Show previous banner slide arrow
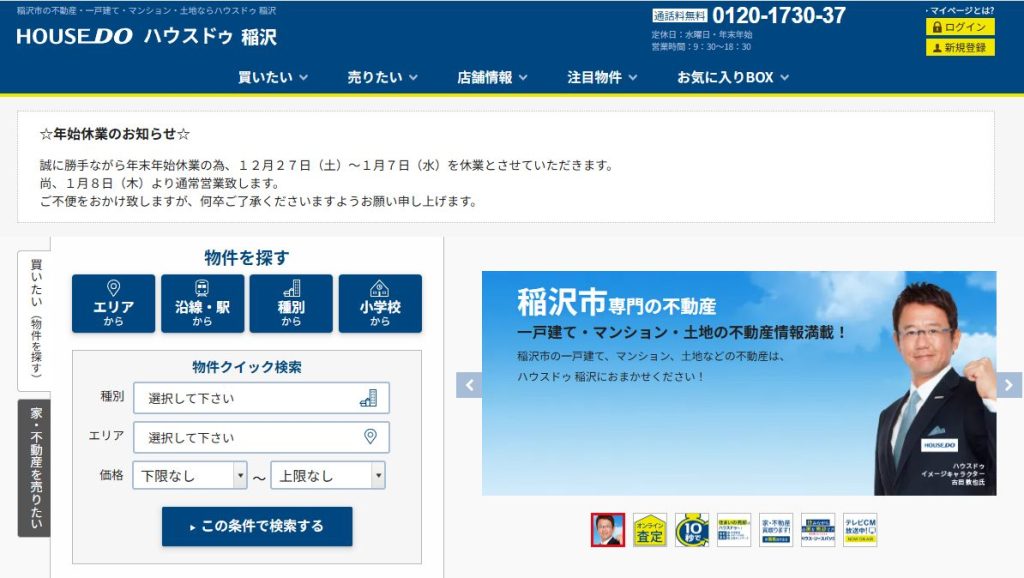This screenshot has width=1024, height=578. coord(469,384)
